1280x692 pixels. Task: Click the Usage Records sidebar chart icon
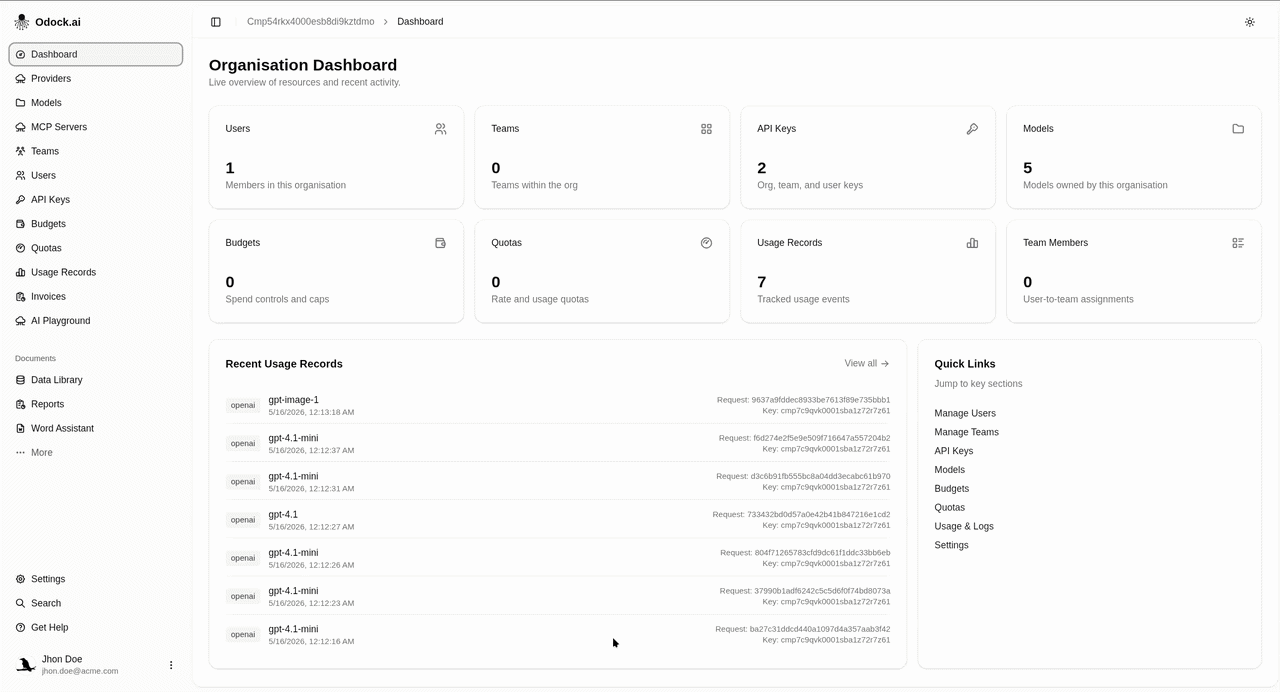[21, 272]
